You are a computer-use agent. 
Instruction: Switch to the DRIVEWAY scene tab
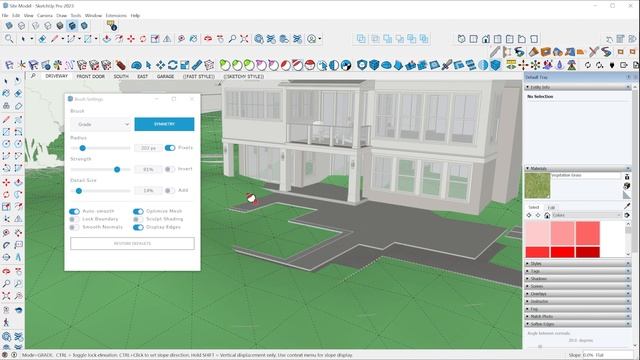pyautogui.click(x=57, y=76)
